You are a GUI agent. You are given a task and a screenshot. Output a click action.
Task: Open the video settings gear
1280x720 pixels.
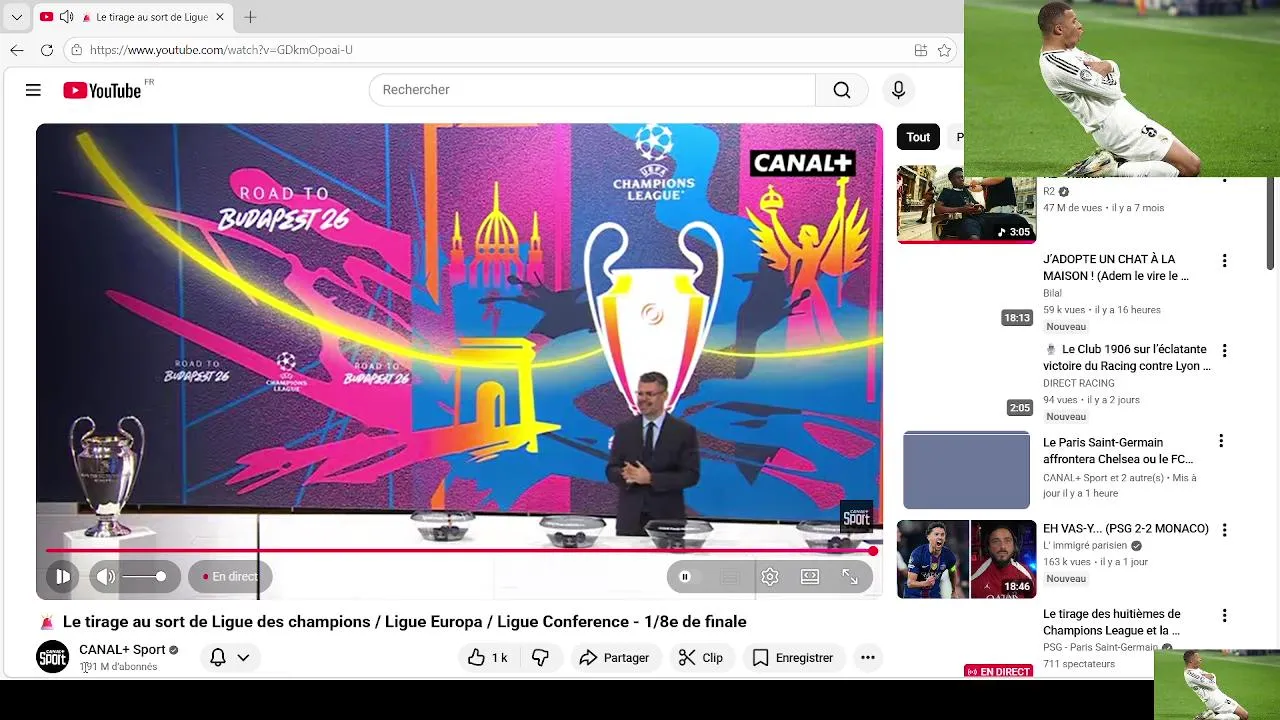[770, 576]
